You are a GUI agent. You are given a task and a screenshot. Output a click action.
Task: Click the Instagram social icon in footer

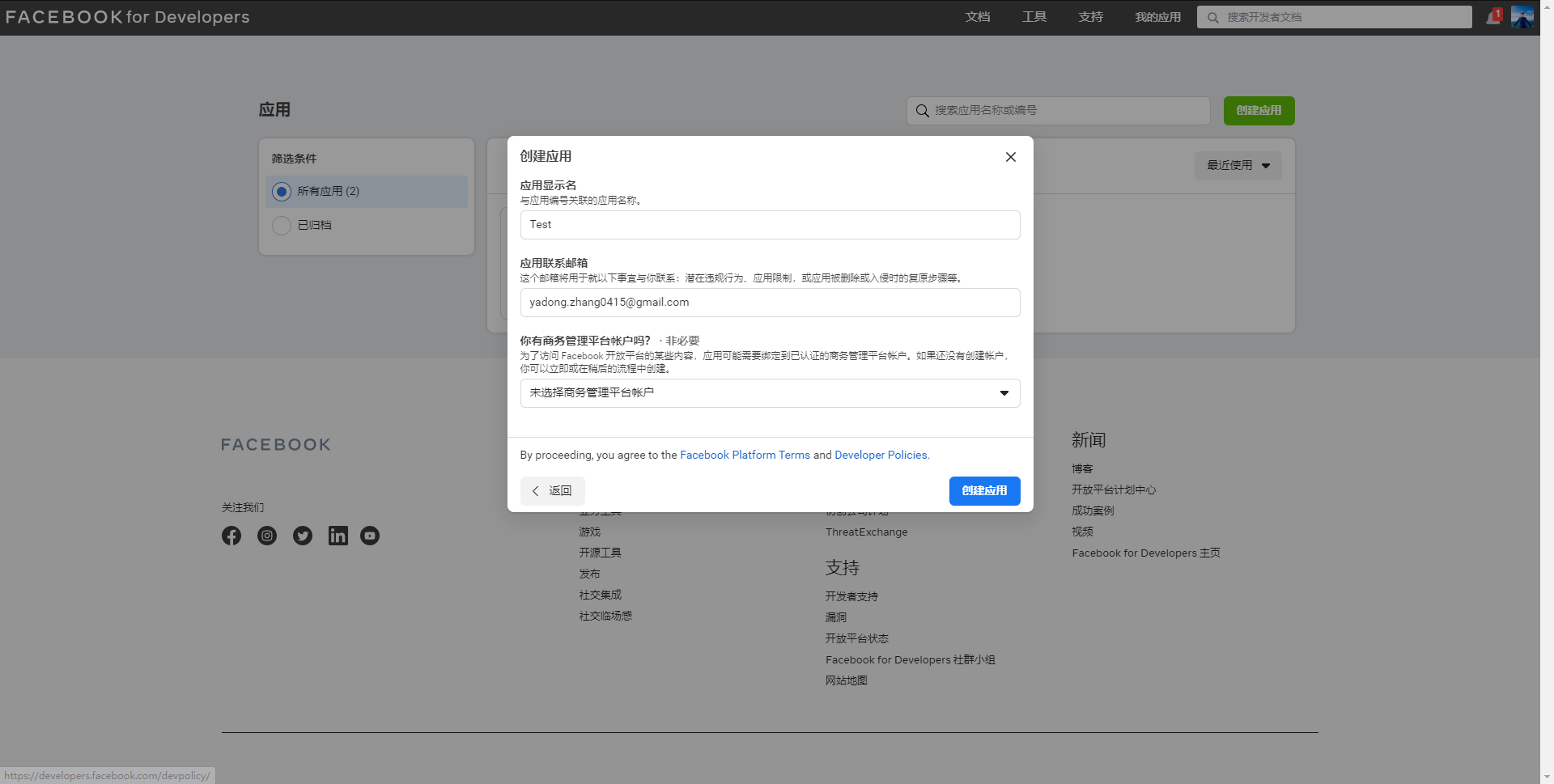coord(267,536)
